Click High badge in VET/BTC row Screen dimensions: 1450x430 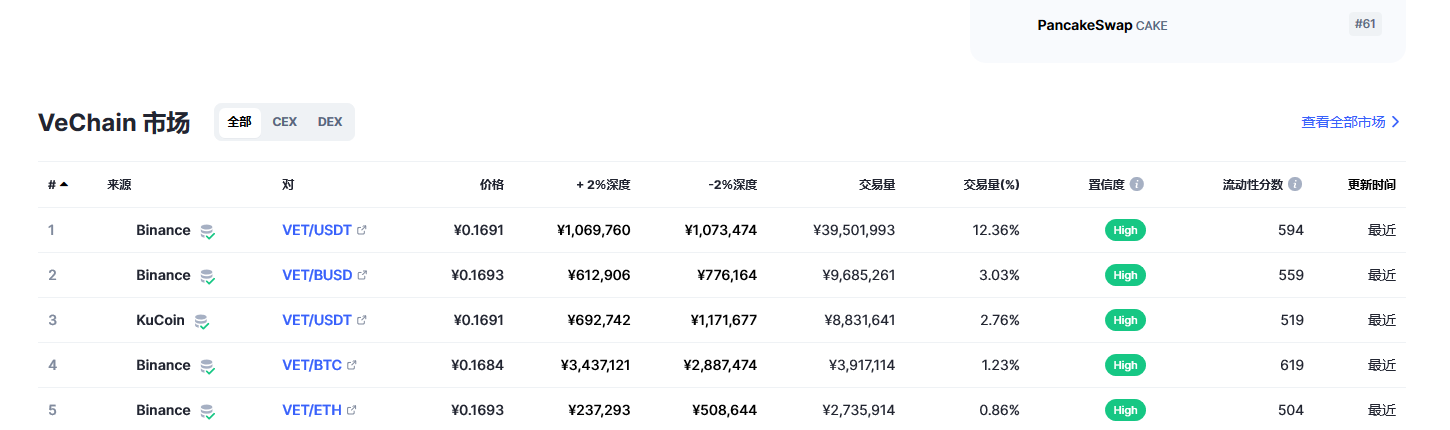point(1125,365)
